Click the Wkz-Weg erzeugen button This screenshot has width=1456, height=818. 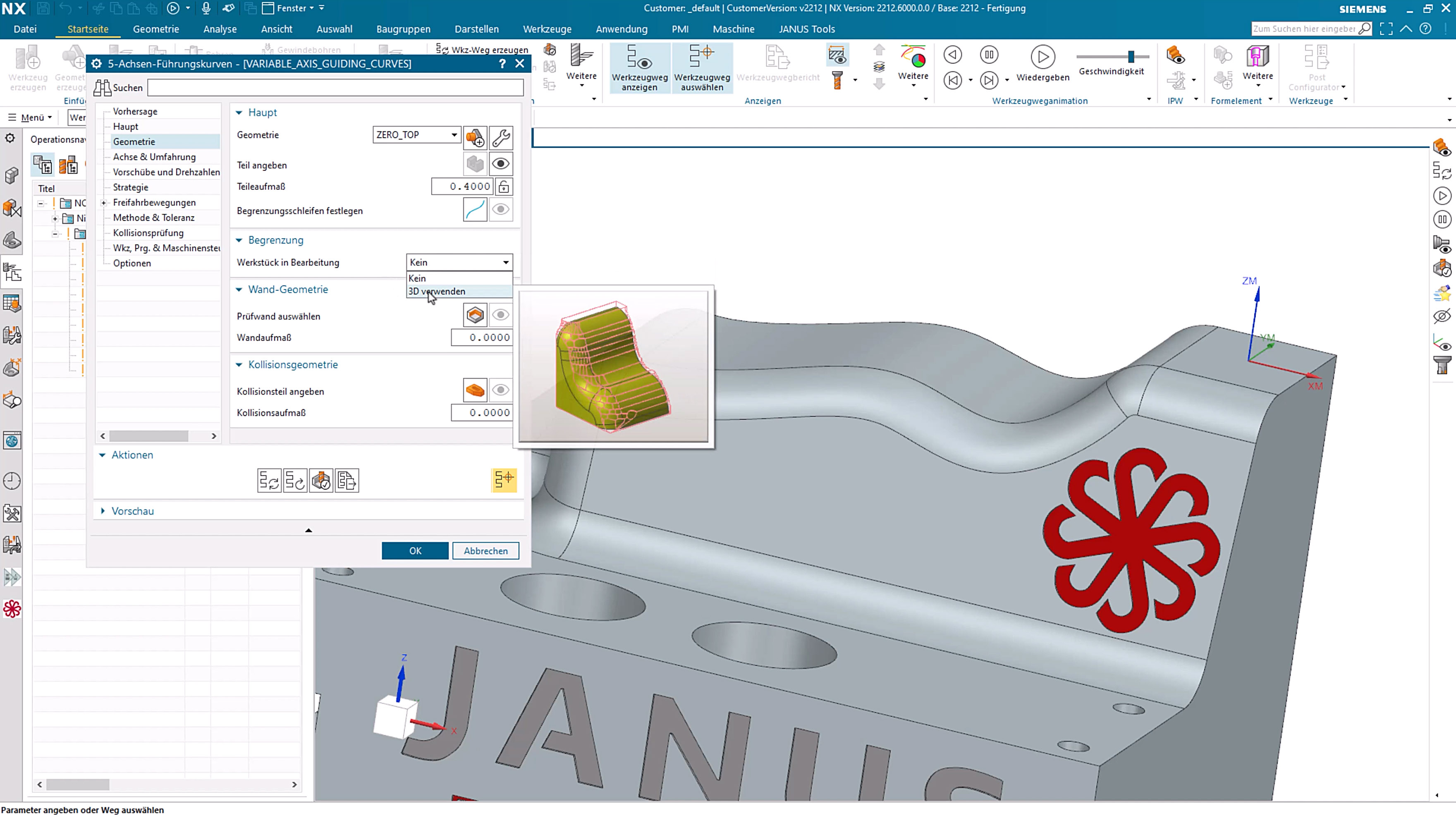[482, 50]
